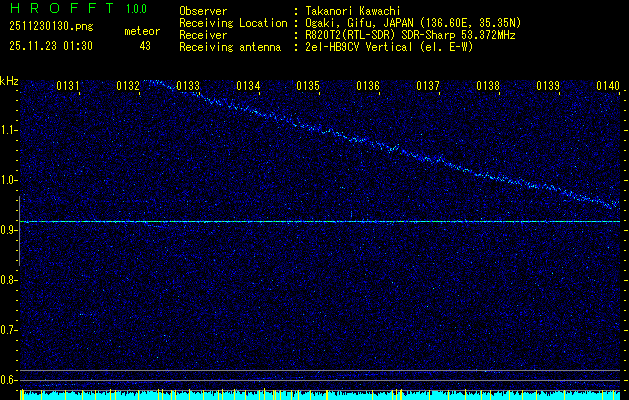
Task: Select the 0139 time marker
Action: click(548, 85)
